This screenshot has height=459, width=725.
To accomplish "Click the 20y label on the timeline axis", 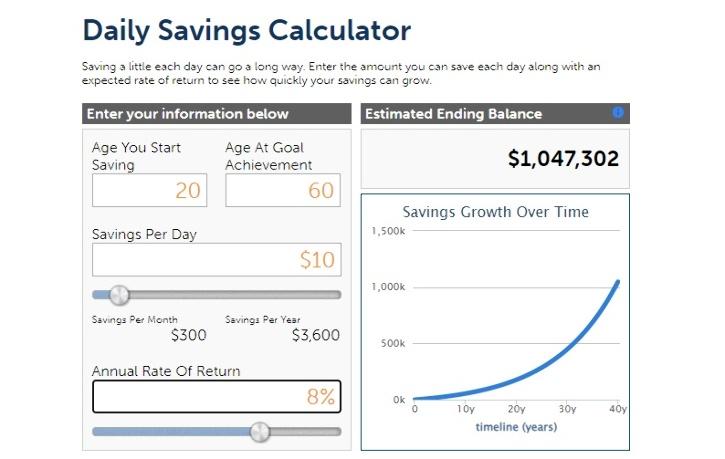I will tap(516, 409).
